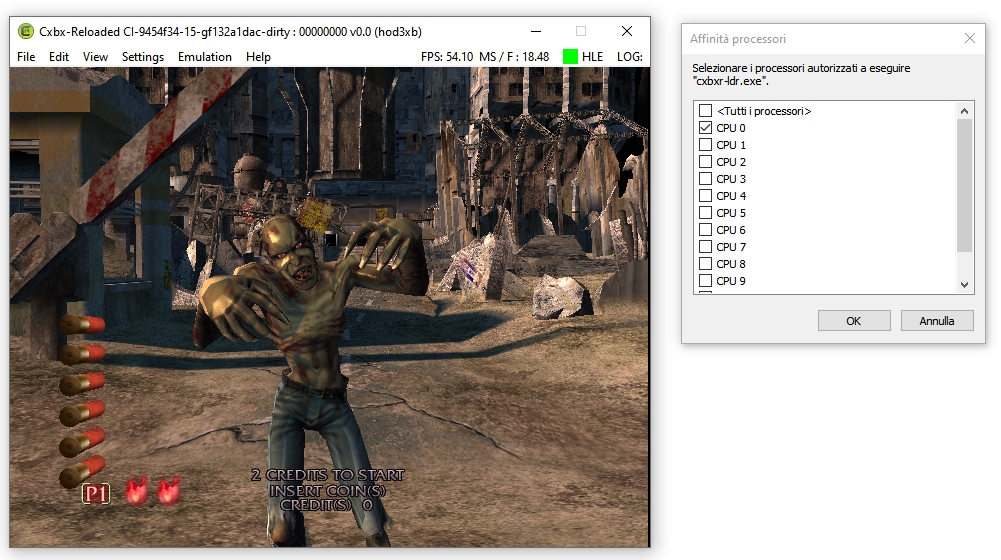
Task: Tick the CPU 3 checkbox
Action: (705, 179)
